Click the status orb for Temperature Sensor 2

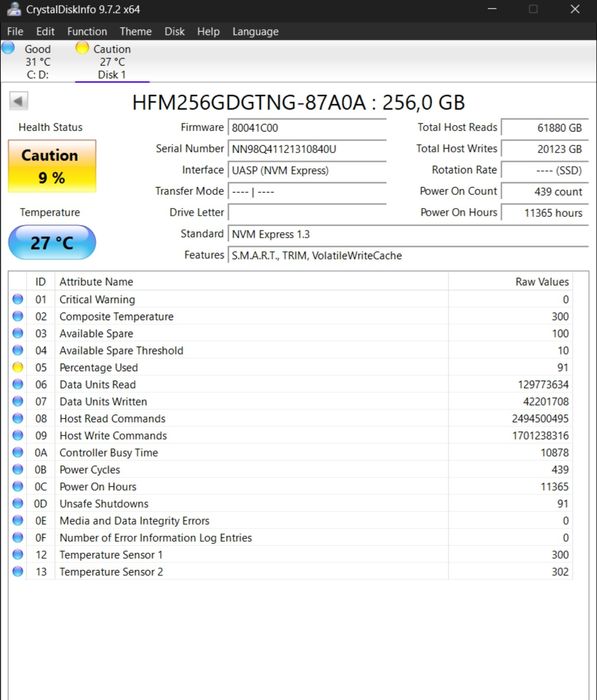click(x=18, y=571)
